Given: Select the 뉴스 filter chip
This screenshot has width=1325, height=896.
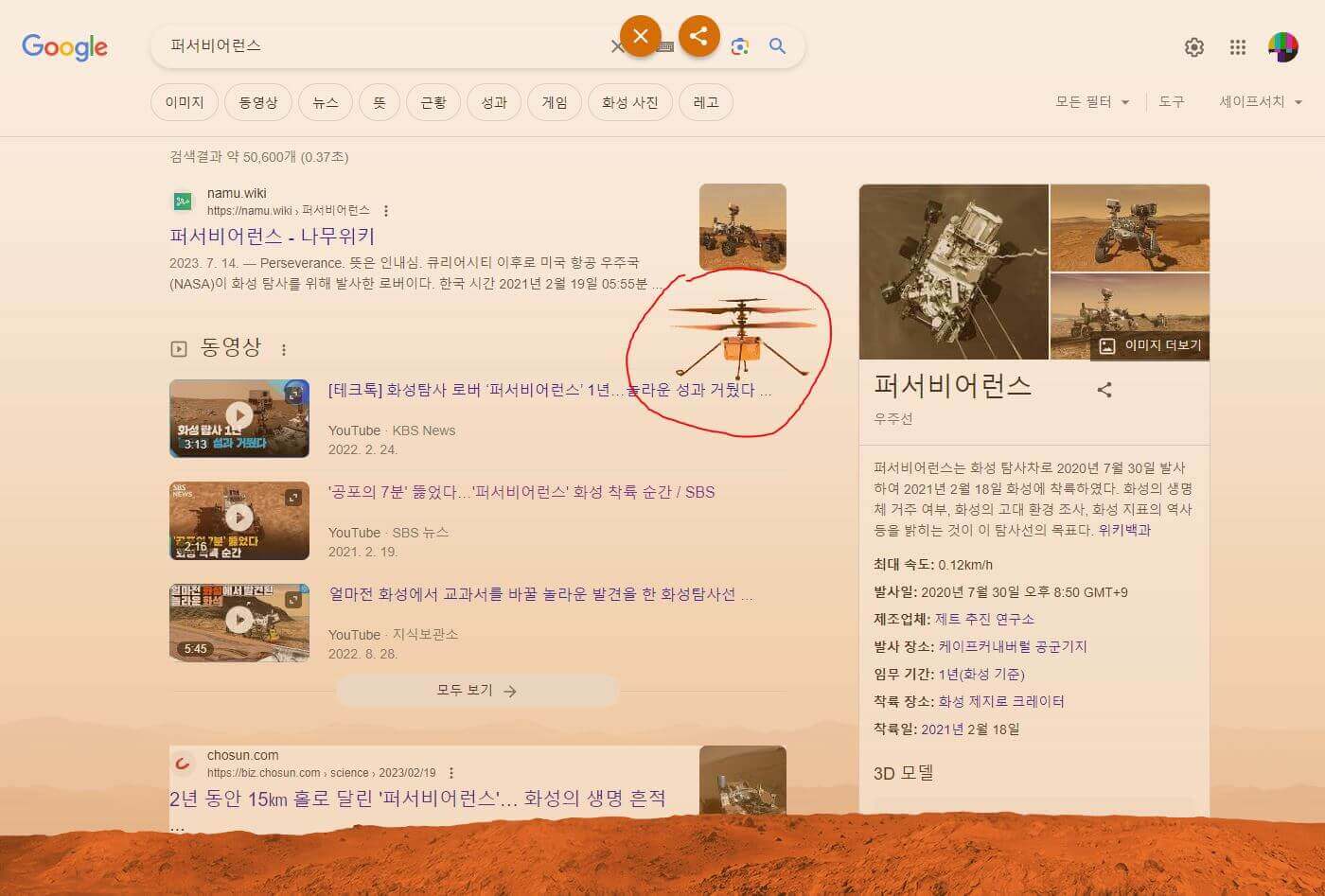Looking at the screenshot, I should coord(326,102).
